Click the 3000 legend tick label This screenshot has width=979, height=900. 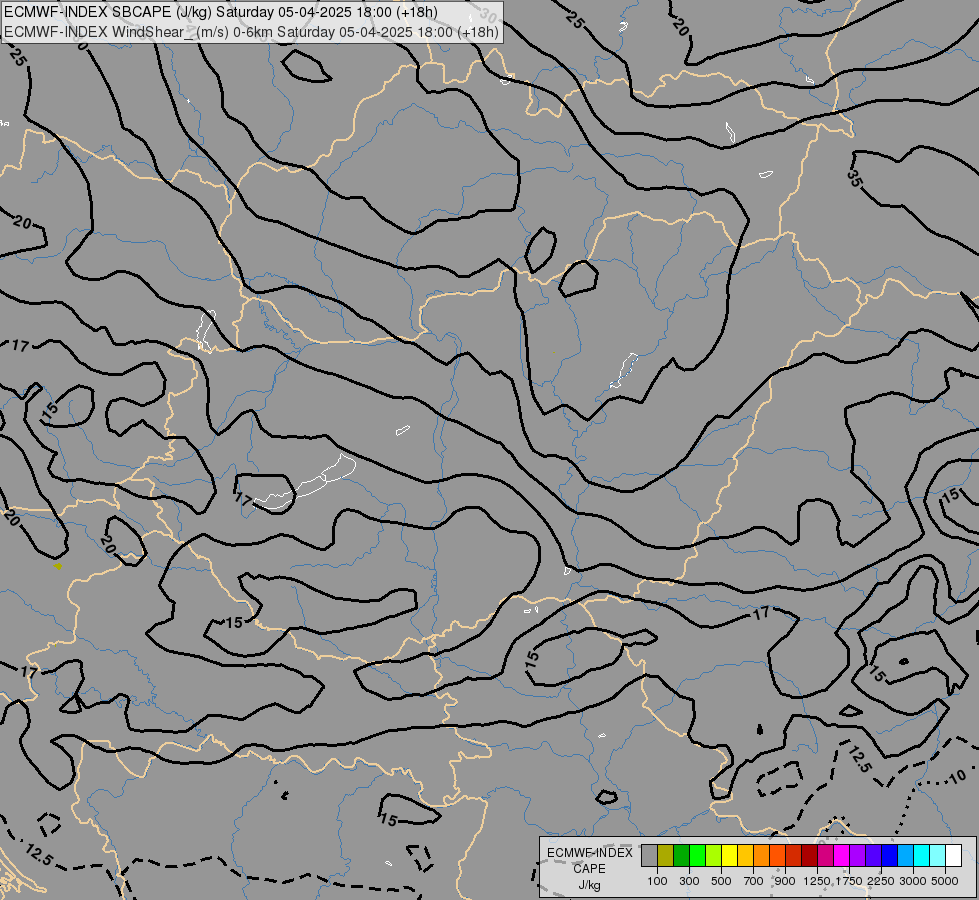pyautogui.click(x=913, y=881)
